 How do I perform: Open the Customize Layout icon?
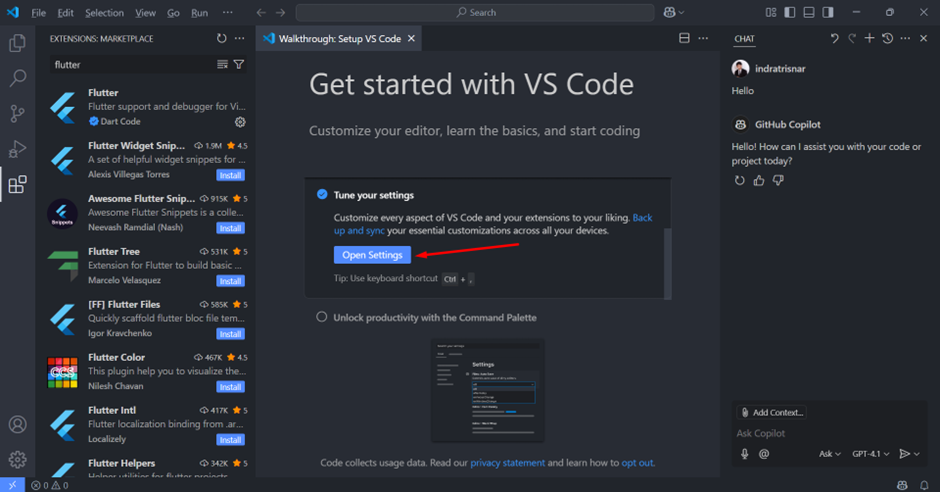click(x=771, y=13)
